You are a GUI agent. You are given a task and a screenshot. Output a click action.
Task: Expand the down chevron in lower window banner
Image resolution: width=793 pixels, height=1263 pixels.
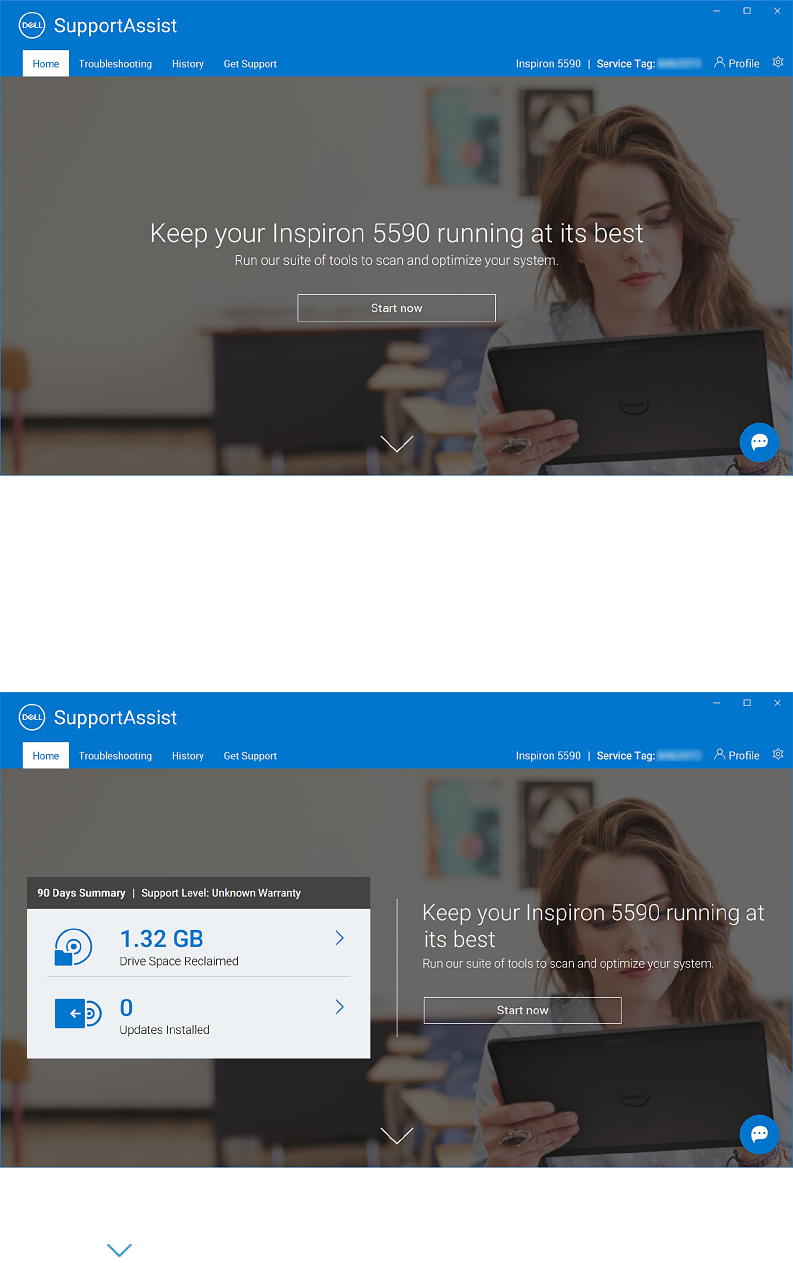pyautogui.click(x=397, y=1135)
